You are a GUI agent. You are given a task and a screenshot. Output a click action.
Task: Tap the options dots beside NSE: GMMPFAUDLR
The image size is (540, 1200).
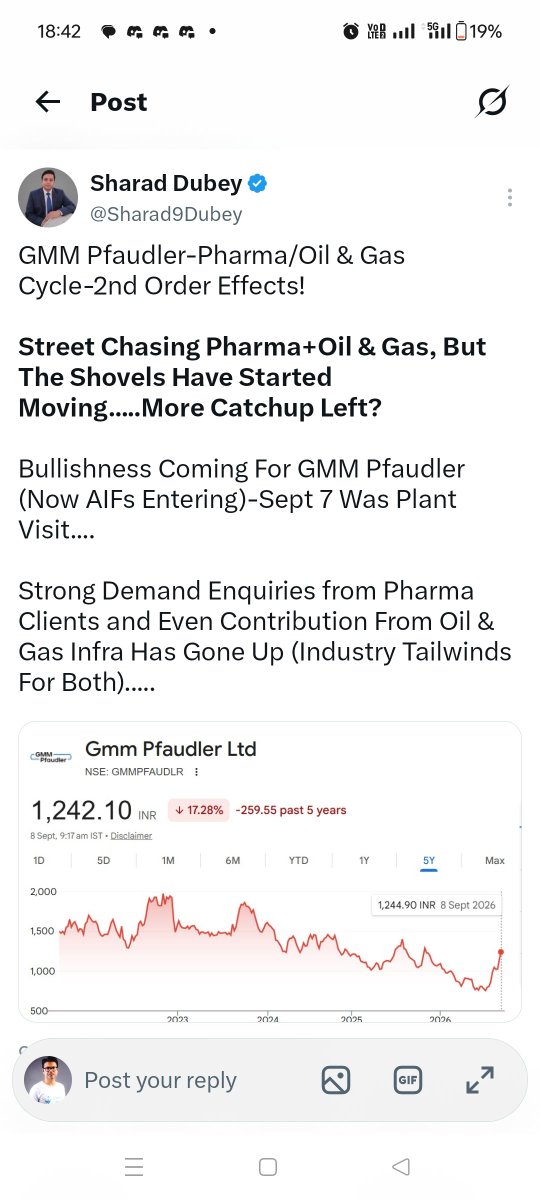(197, 772)
